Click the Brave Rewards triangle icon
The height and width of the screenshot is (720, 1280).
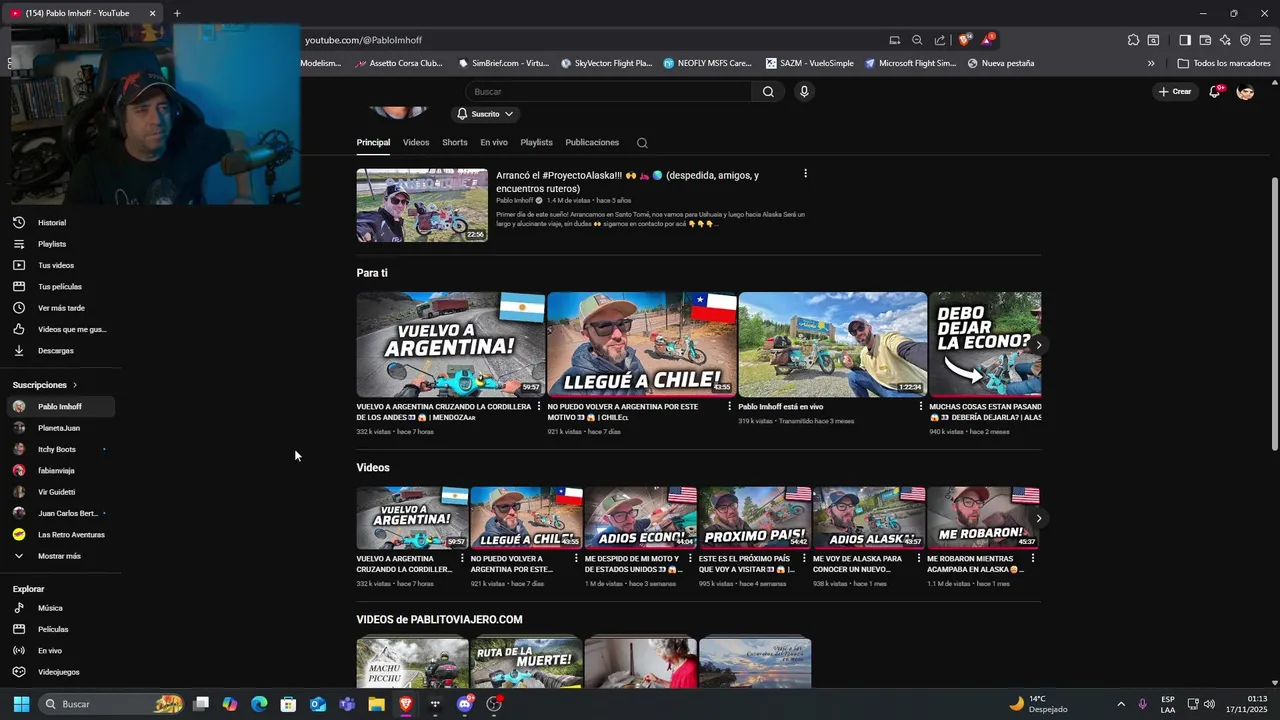click(988, 40)
